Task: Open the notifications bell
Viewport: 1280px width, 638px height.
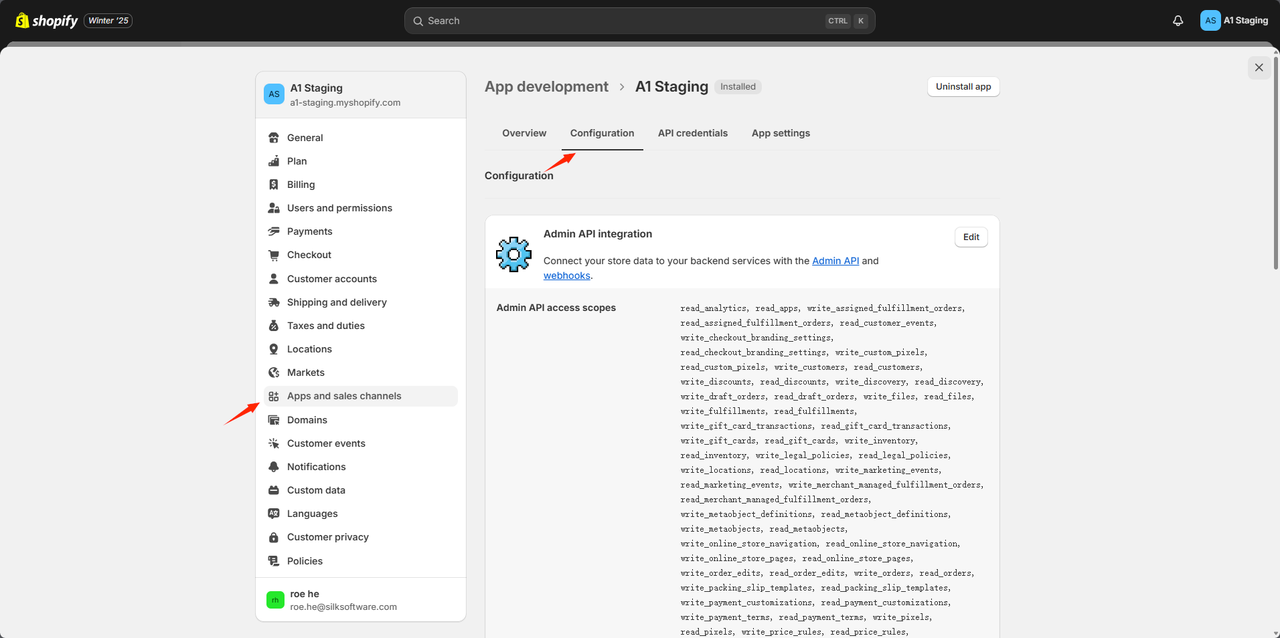Action: (x=1178, y=20)
